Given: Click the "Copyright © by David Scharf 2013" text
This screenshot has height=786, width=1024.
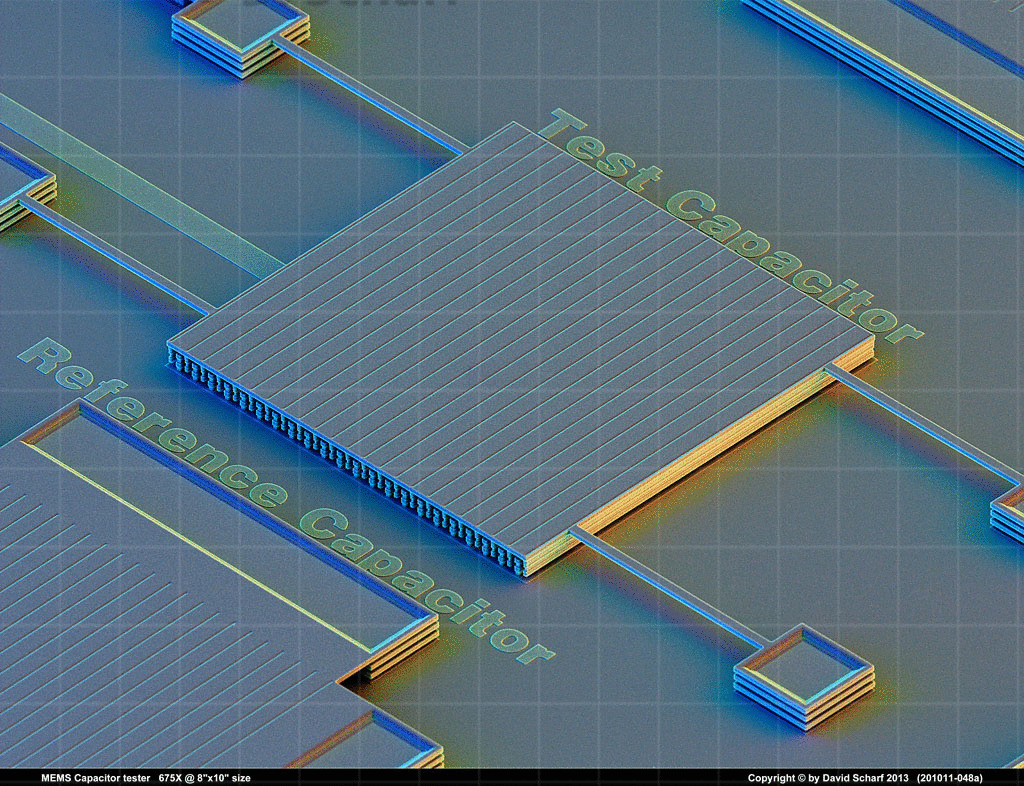Looking at the screenshot, I should [829, 778].
